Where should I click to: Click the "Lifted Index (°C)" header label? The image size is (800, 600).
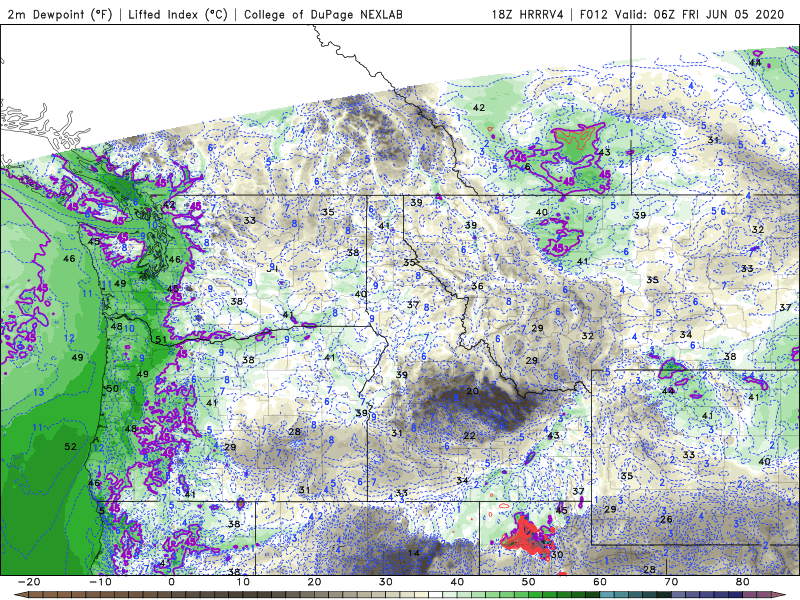178,14
